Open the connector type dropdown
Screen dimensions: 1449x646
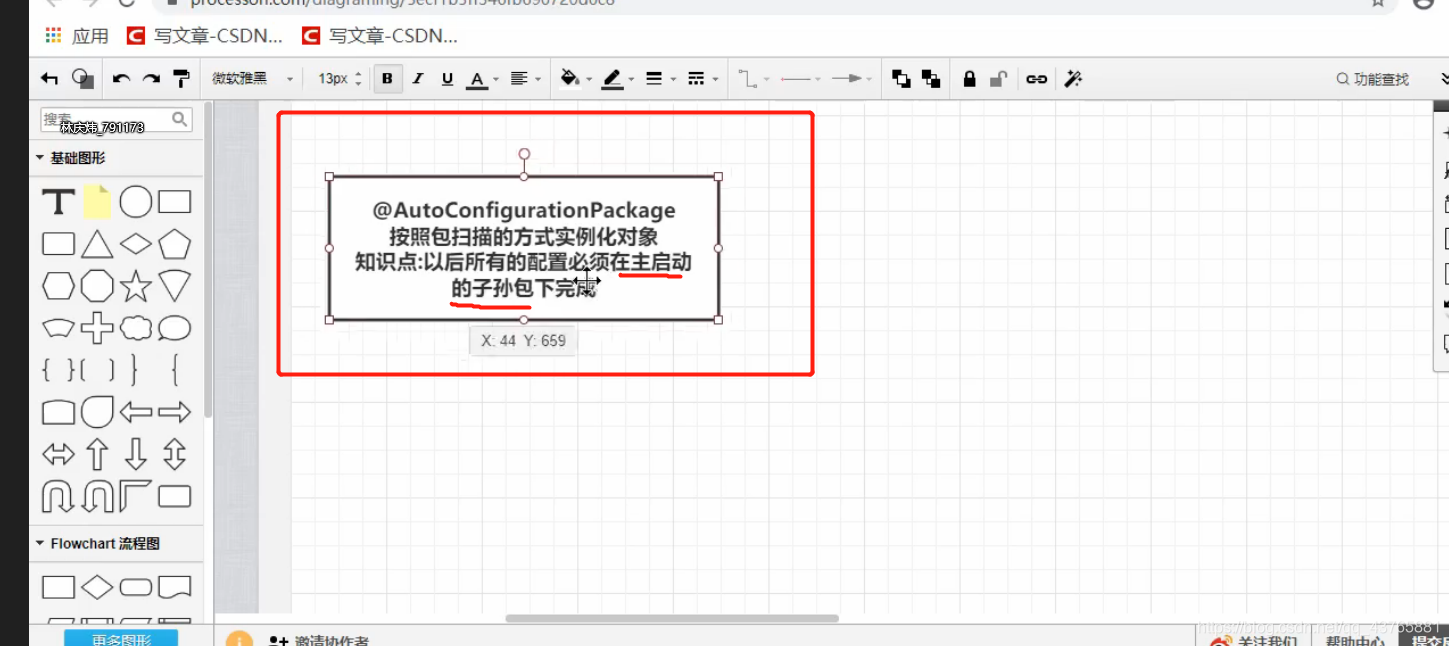click(x=753, y=79)
